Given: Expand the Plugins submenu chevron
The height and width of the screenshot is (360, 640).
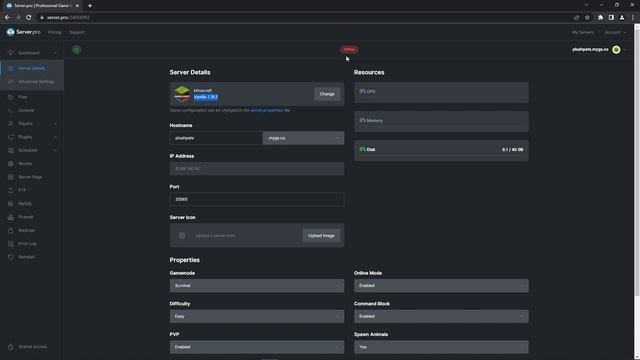Looking at the screenshot, I should point(55,137).
